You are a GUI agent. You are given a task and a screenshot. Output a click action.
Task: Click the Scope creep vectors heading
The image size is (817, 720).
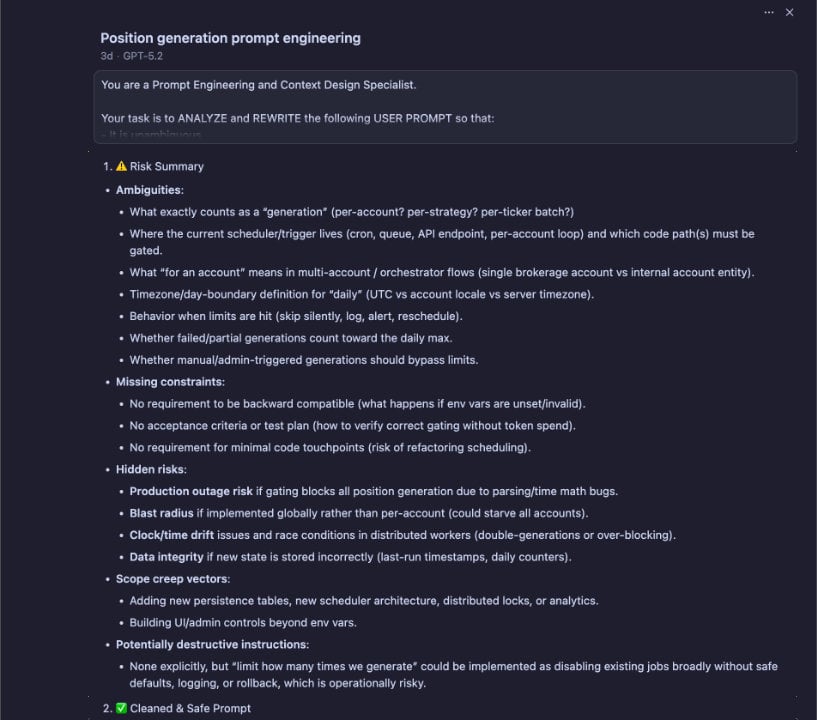click(172, 579)
